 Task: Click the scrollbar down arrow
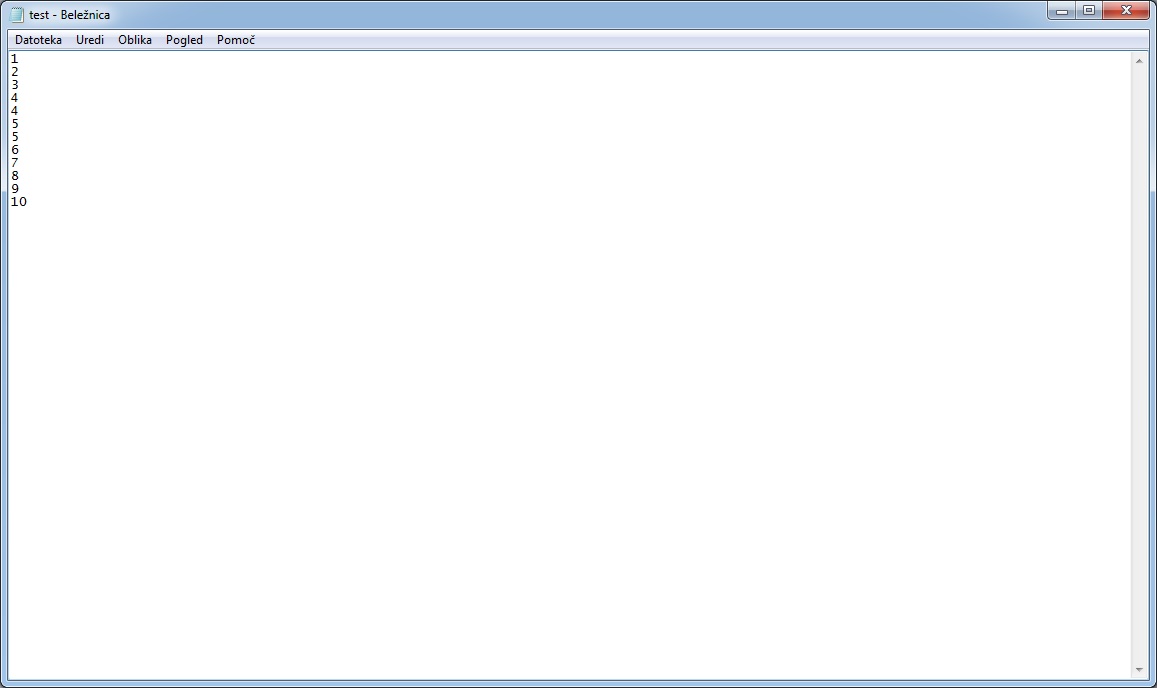[1139, 670]
